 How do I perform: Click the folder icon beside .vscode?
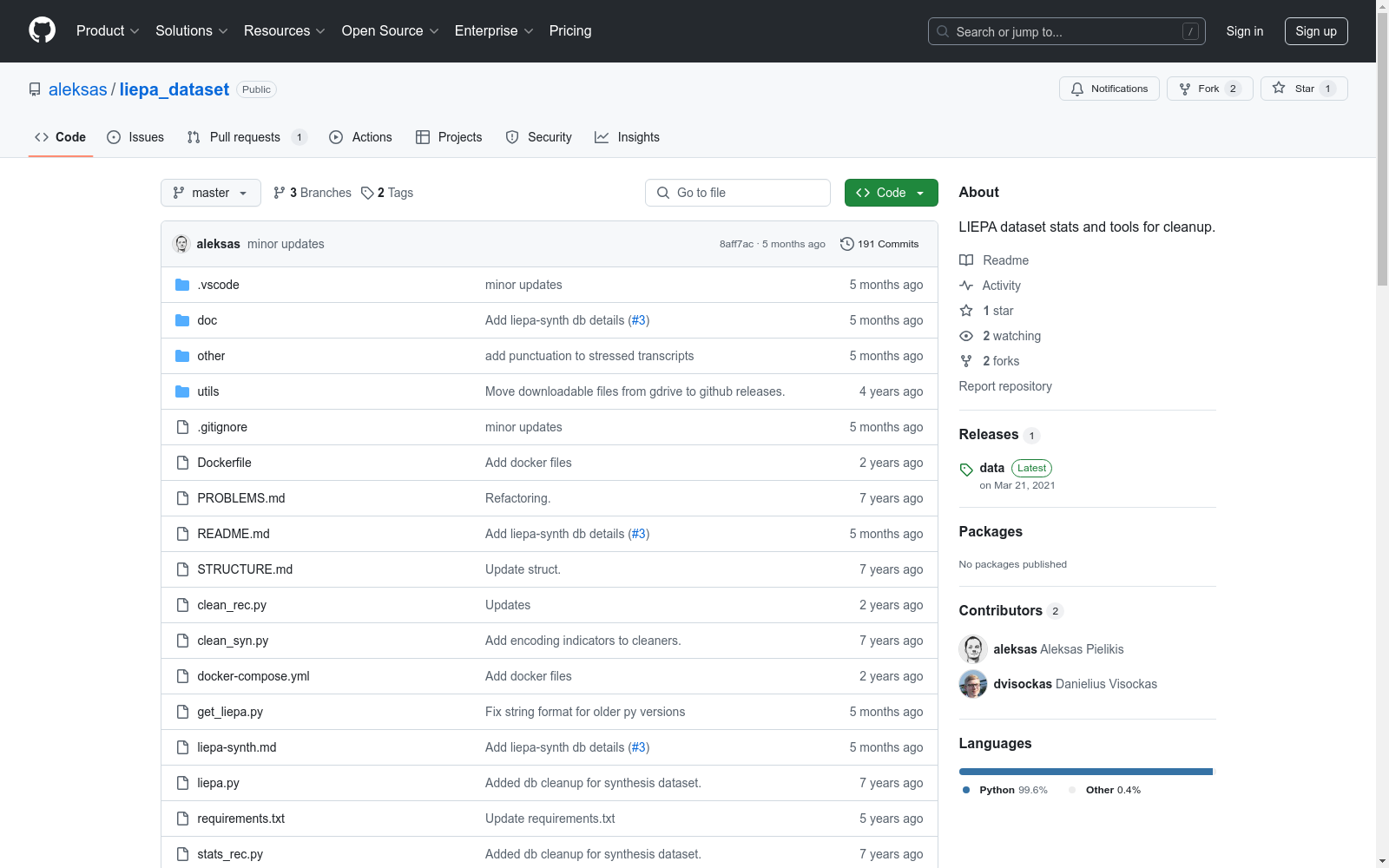[182, 285]
